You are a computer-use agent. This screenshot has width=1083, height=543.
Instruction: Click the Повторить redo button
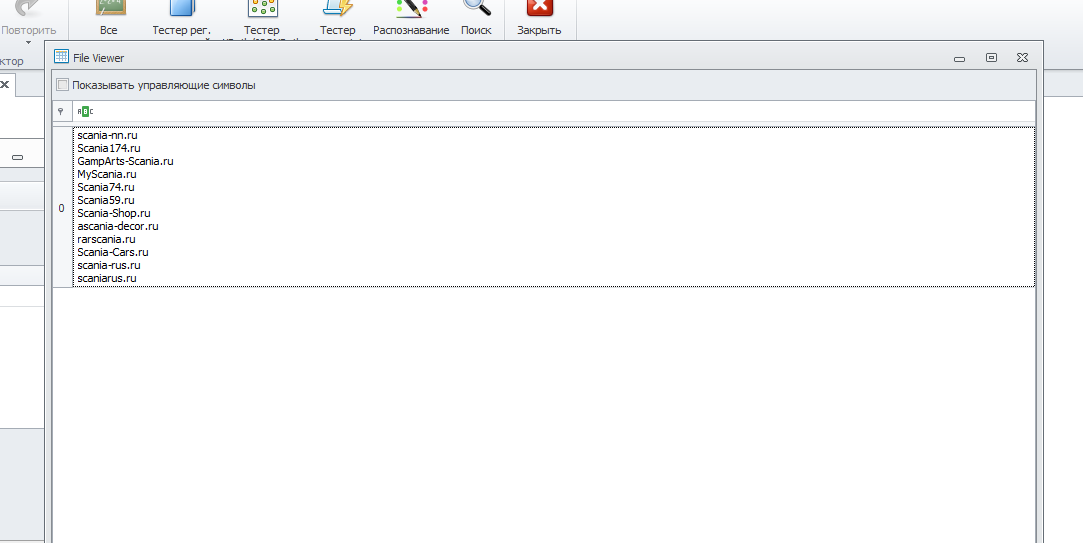point(28,19)
